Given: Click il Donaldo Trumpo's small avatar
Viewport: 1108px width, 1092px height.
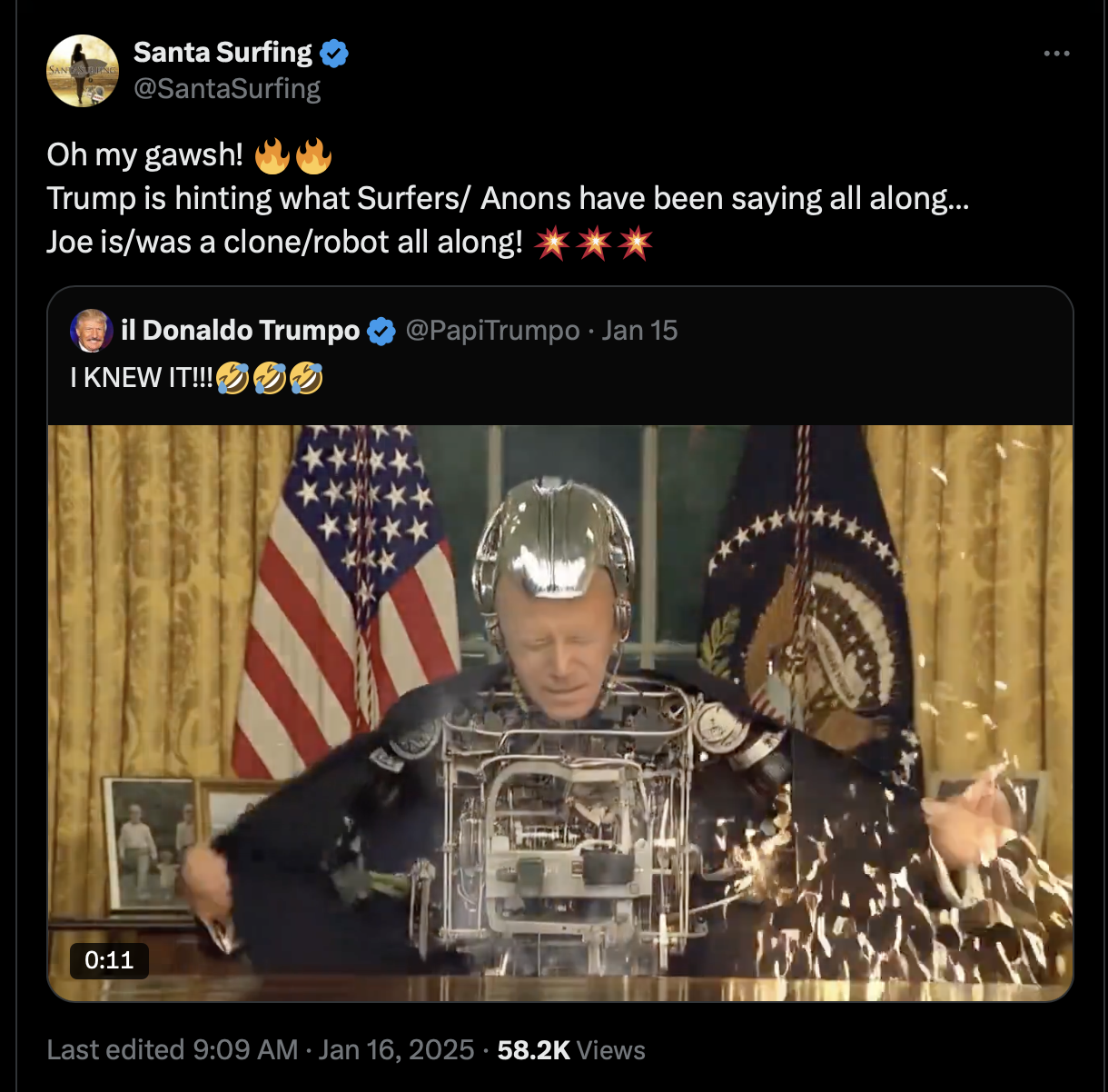Looking at the screenshot, I should (x=91, y=331).
